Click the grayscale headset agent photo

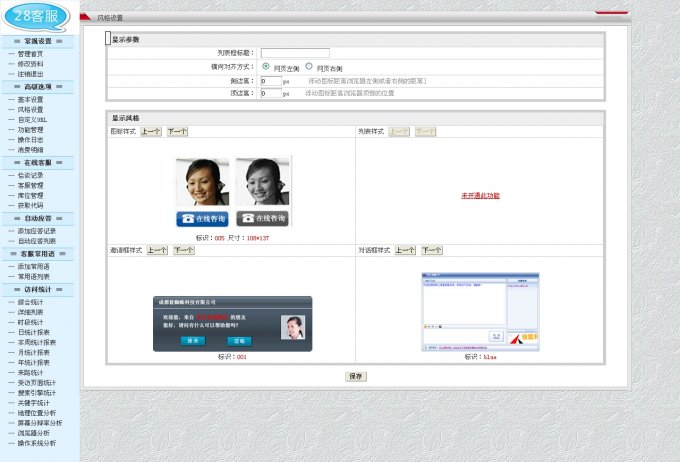pos(263,182)
